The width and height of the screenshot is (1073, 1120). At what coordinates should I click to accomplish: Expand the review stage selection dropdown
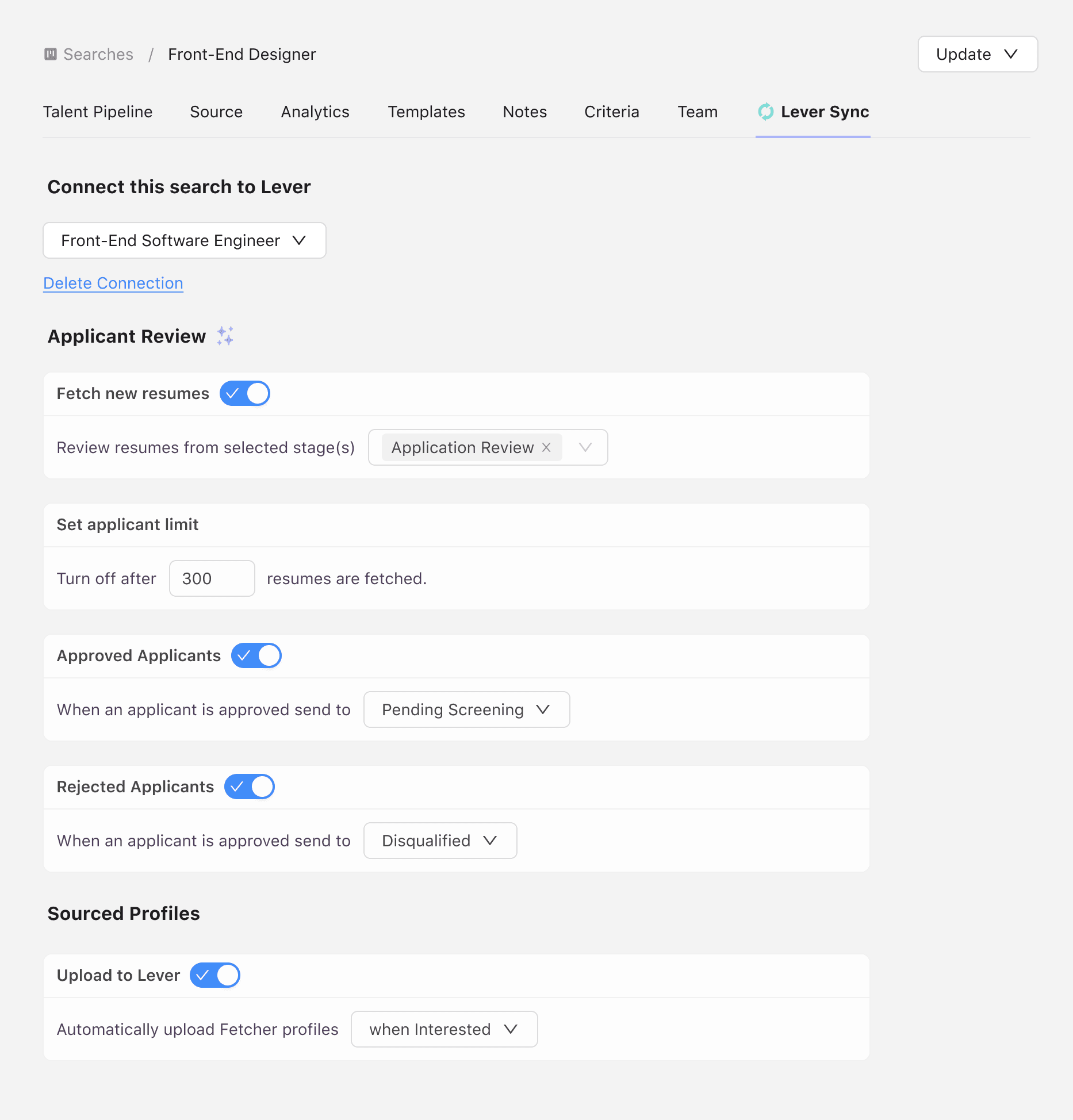point(586,447)
